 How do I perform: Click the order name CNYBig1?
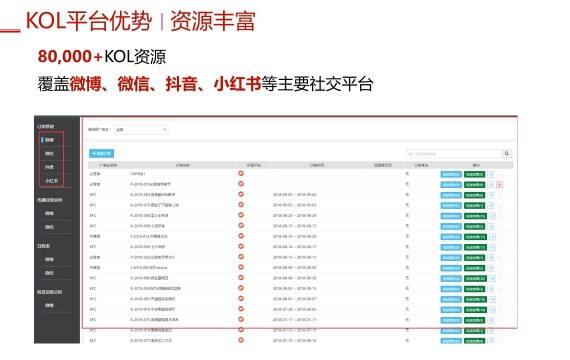tap(138, 174)
